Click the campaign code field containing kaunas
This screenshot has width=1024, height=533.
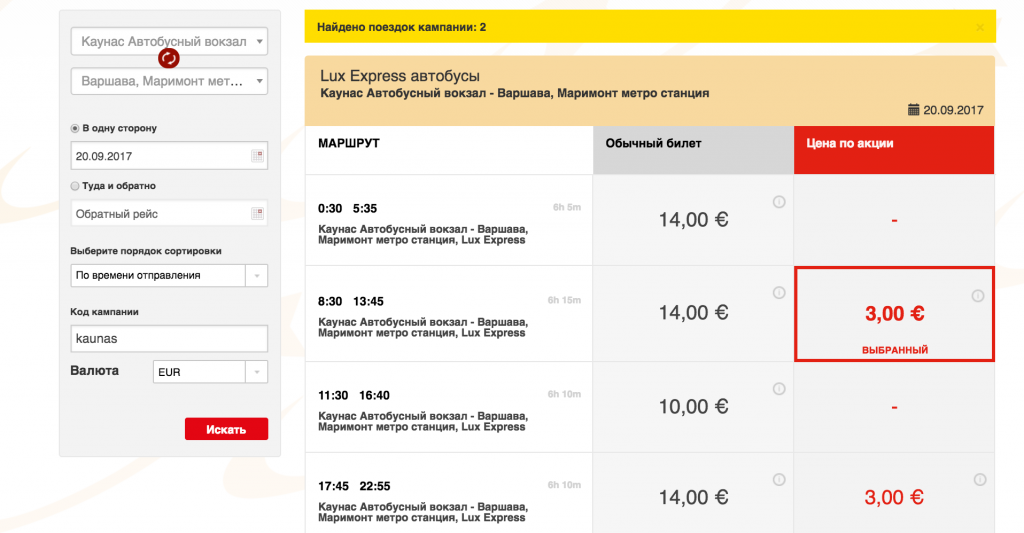click(169, 338)
